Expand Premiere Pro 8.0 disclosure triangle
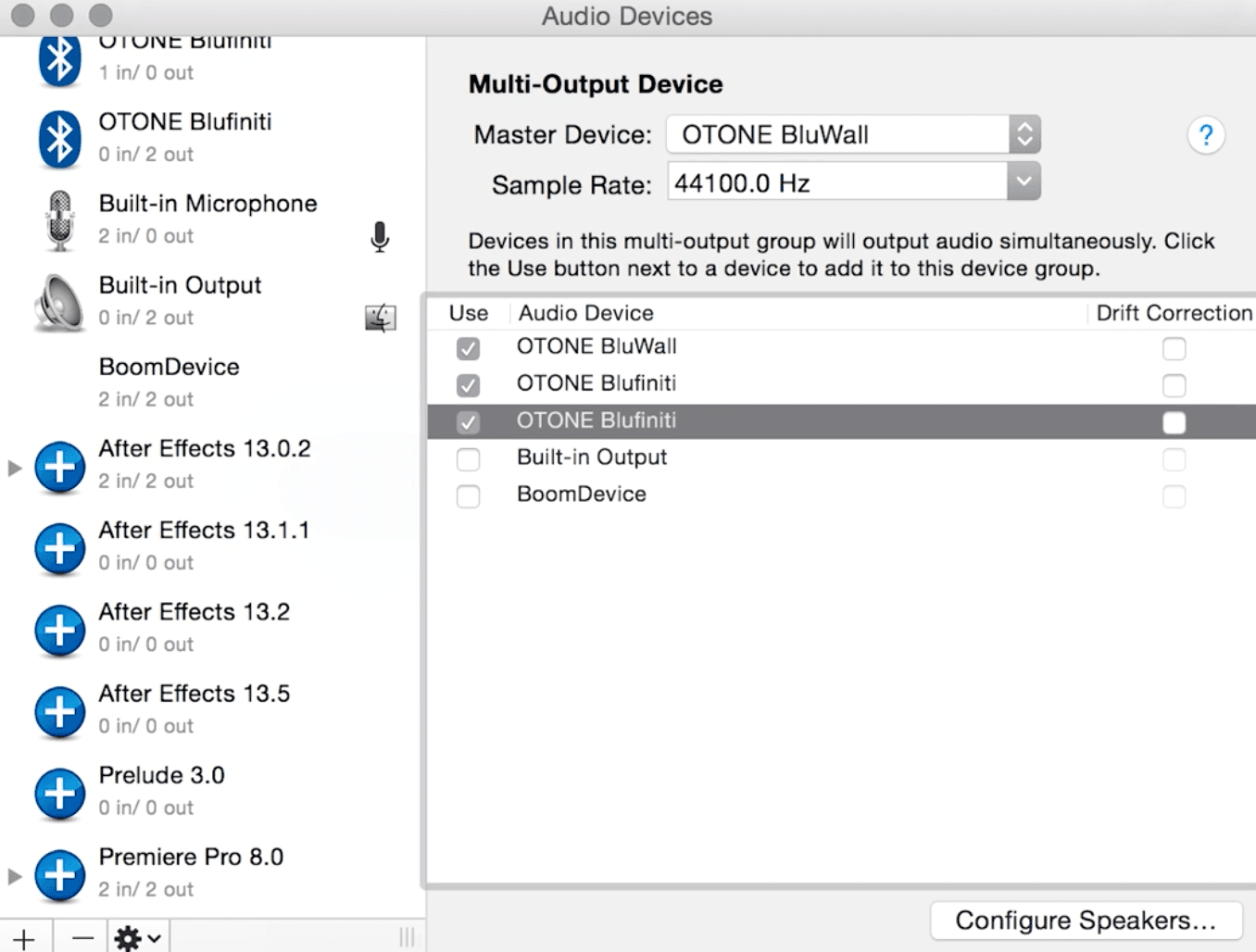The image size is (1256, 952). (14, 875)
